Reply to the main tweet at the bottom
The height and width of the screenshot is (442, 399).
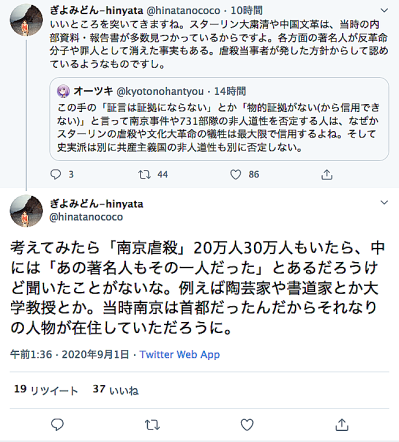57,424
